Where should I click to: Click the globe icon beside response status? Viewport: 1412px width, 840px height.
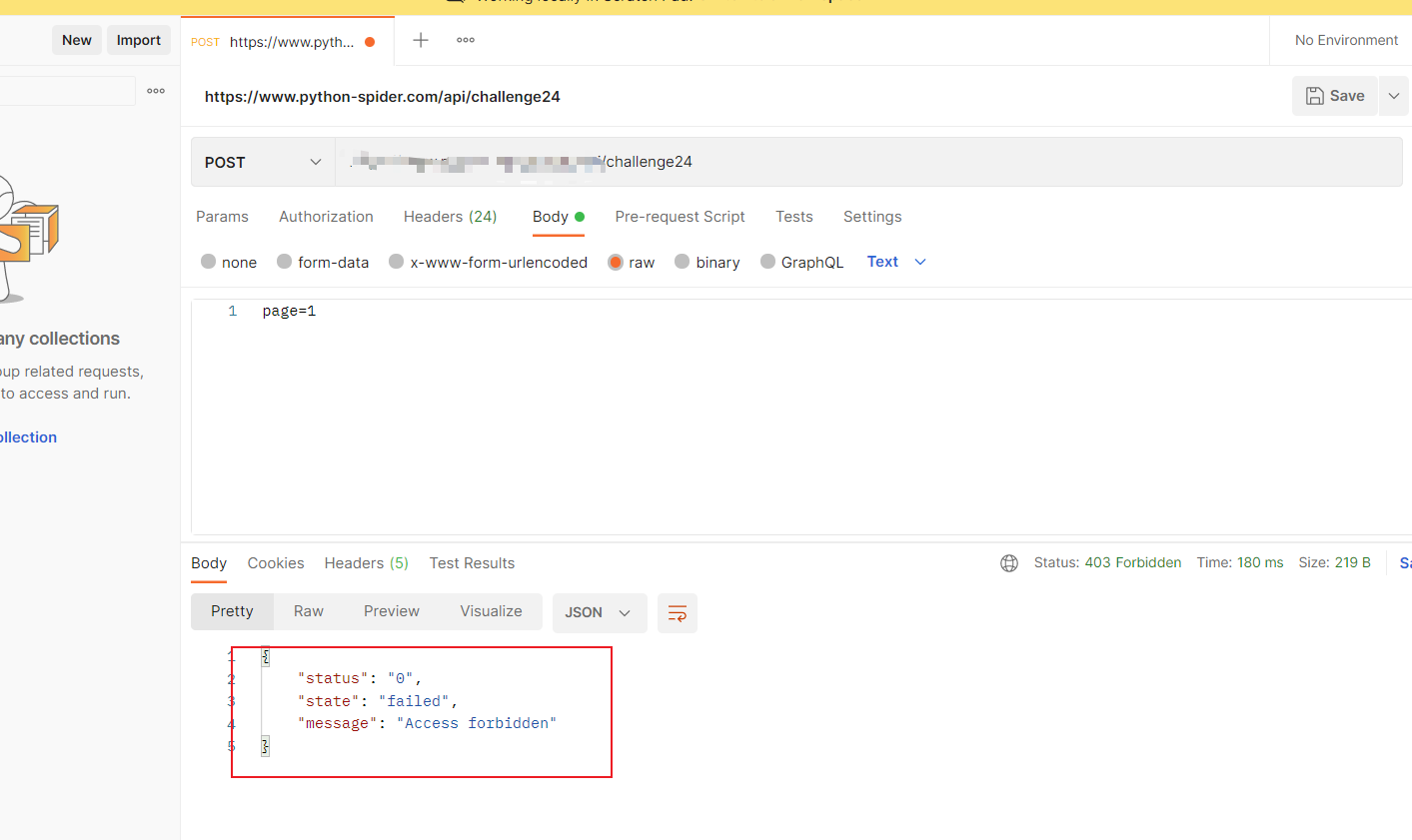(1008, 562)
